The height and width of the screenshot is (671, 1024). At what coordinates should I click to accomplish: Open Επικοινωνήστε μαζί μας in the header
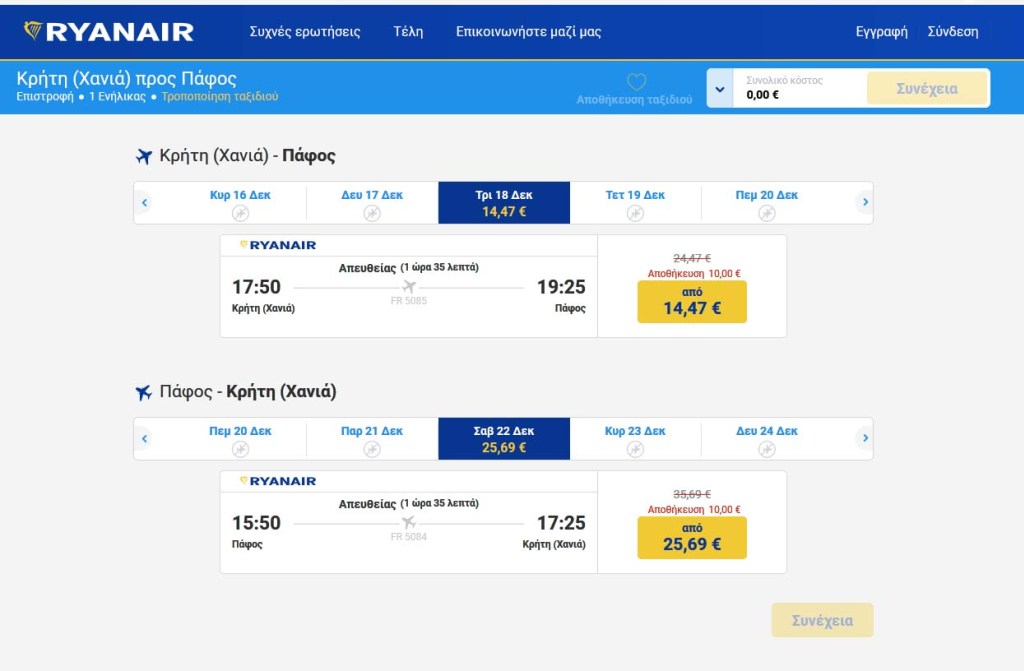pyautogui.click(x=528, y=31)
